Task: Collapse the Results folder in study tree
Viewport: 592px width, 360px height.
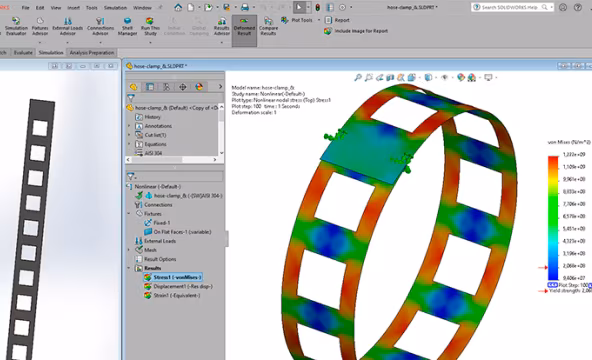Action: click(x=129, y=268)
